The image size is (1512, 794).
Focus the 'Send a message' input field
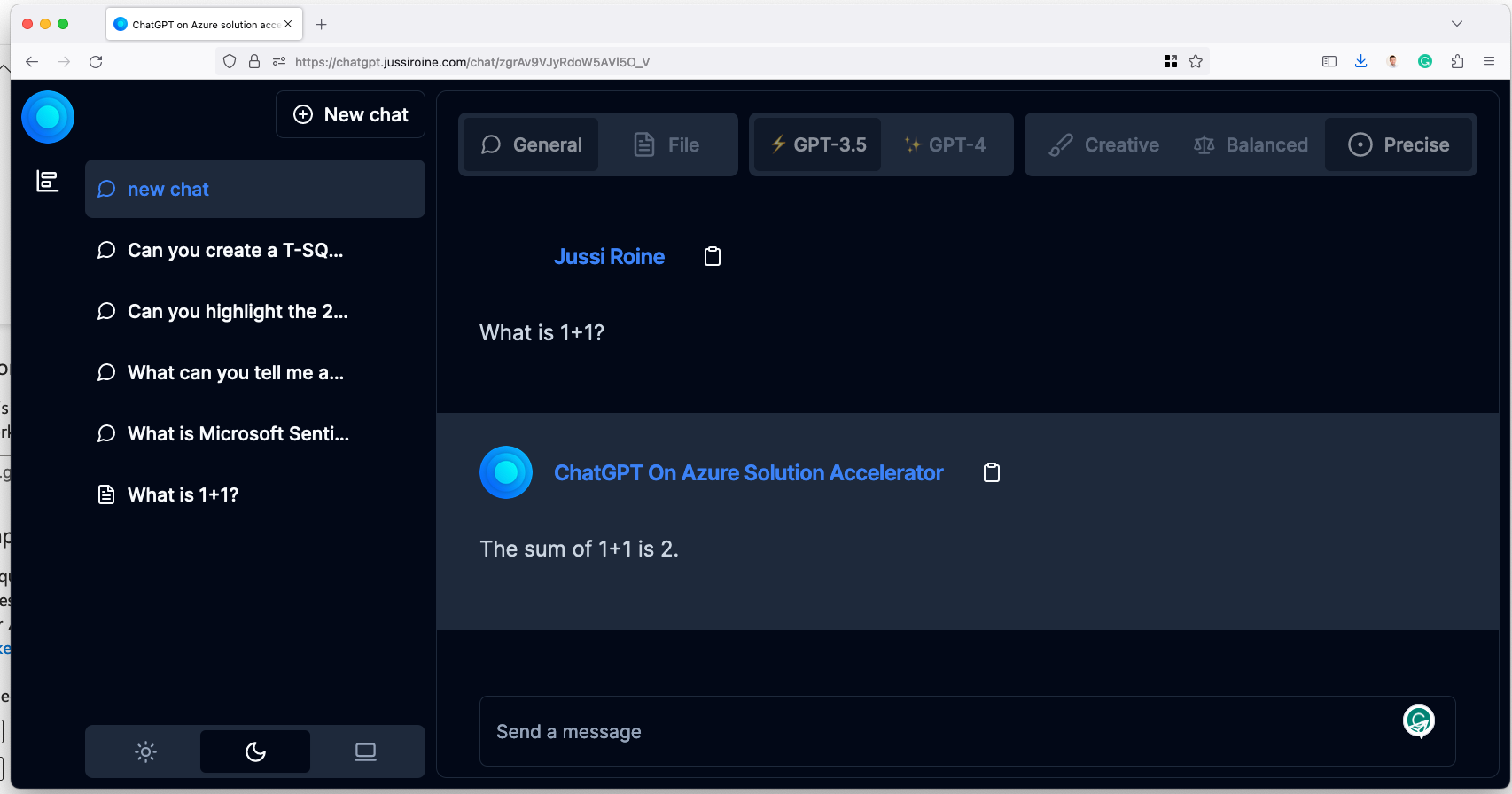click(967, 731)
